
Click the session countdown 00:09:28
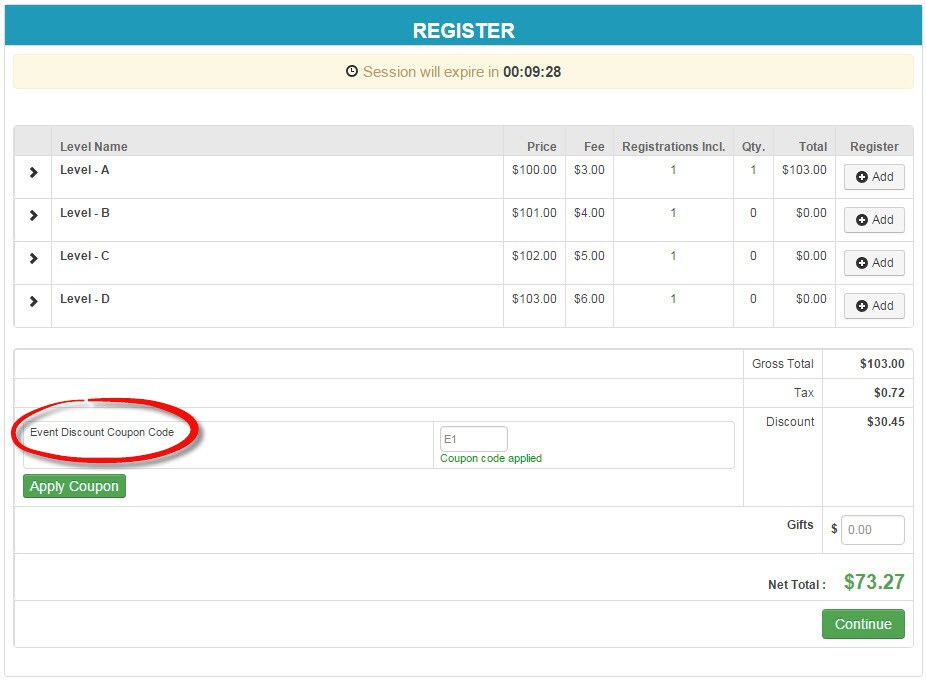click(x=532, y=72)
